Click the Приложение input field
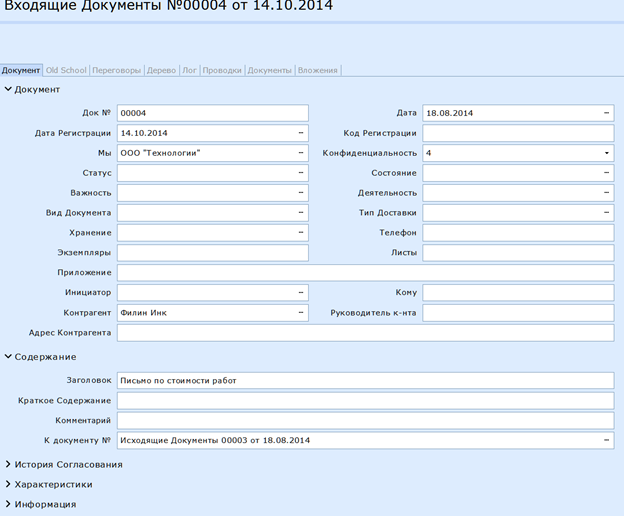 tap(365, 273)
